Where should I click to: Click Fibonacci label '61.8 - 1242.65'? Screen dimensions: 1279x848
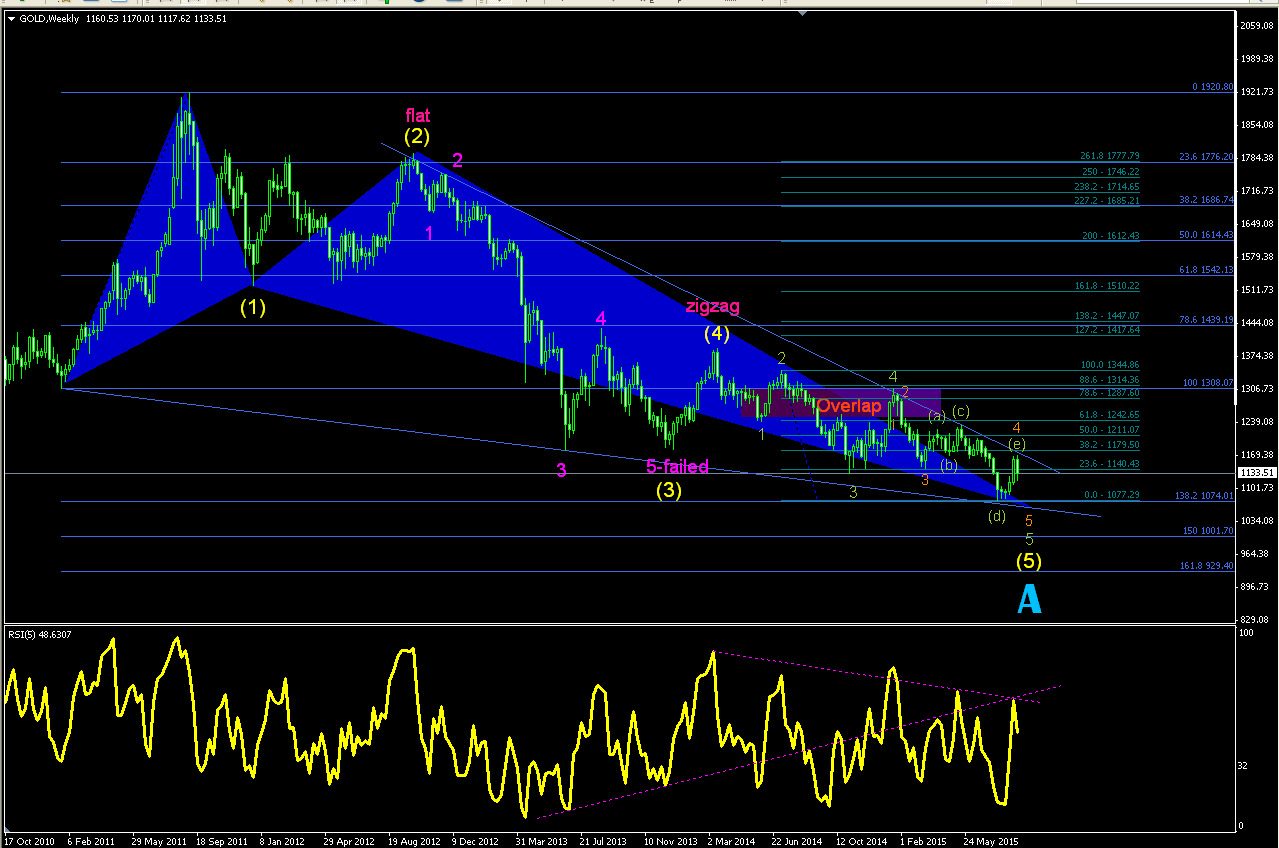click(x=1111, y=414)
